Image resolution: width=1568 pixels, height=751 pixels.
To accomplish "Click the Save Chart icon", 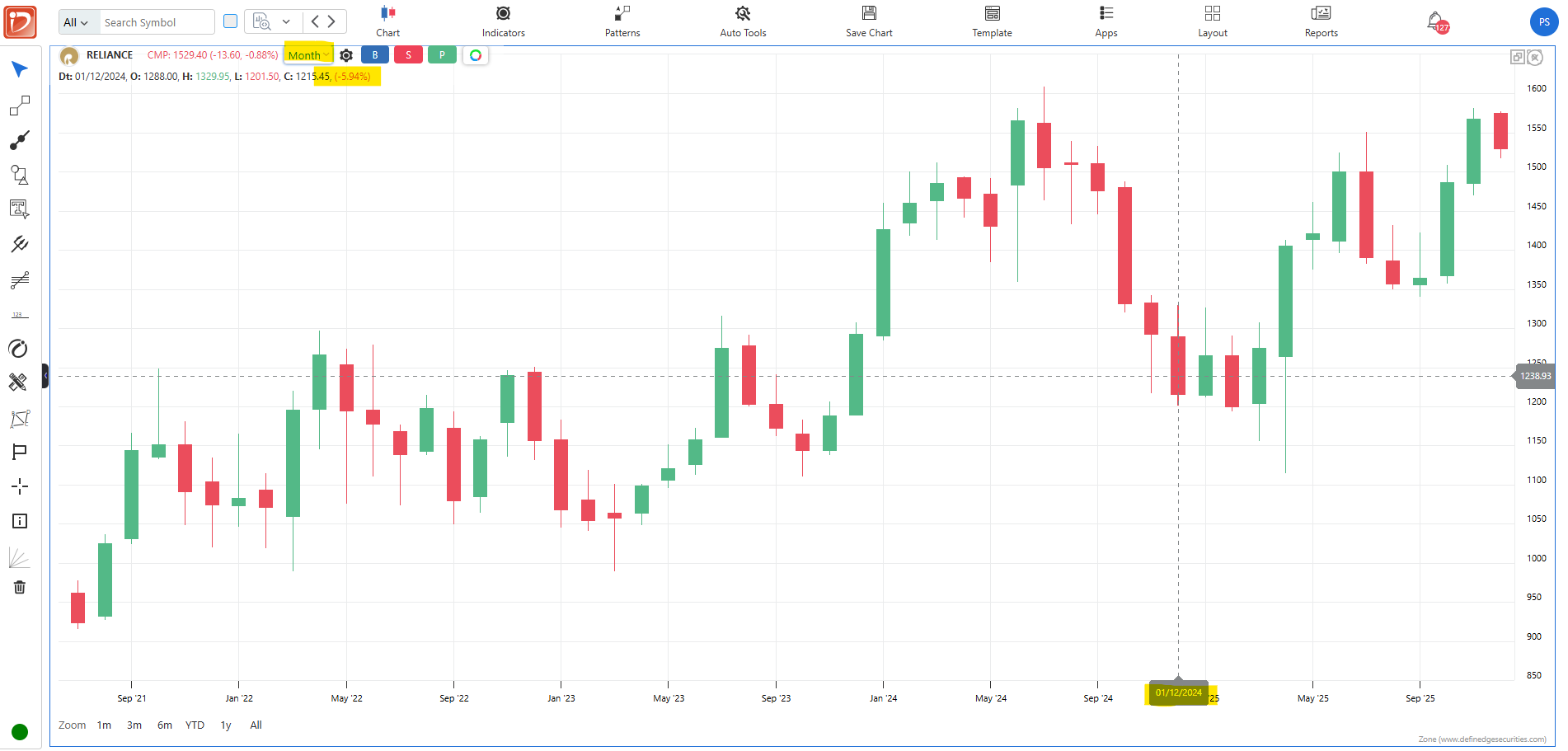I will (869, 13).
